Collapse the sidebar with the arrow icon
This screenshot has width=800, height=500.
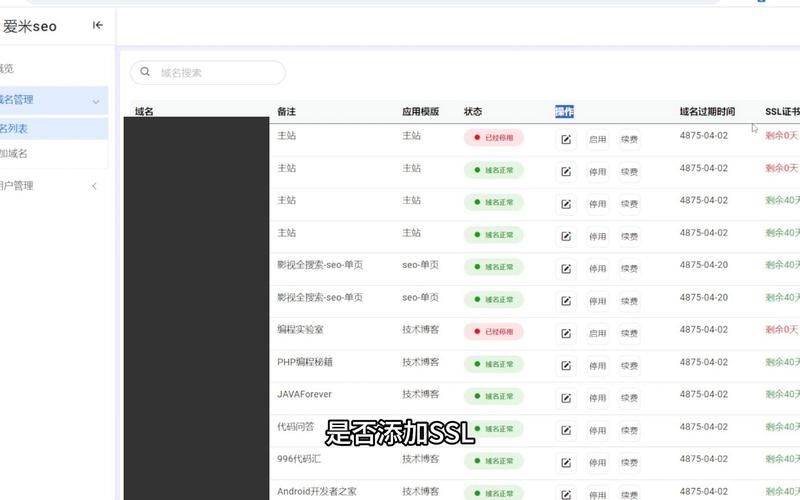[x=97, y=25]
